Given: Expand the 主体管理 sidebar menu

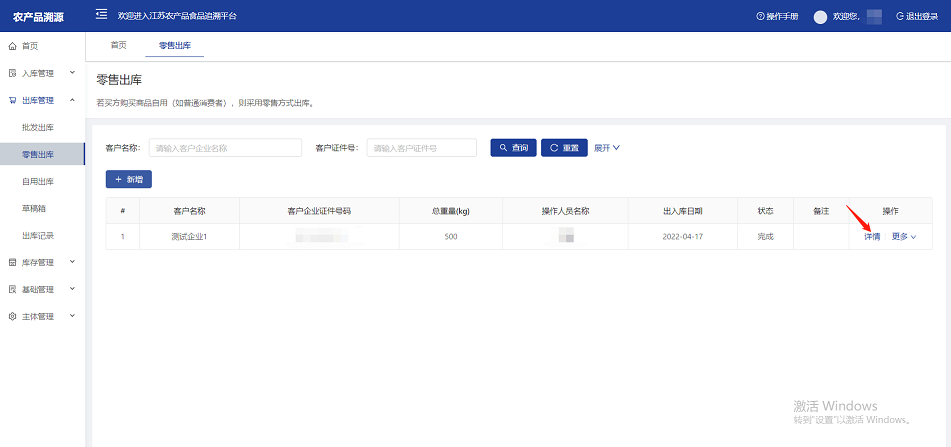Looking at the screenshot, I should point(42,316).
